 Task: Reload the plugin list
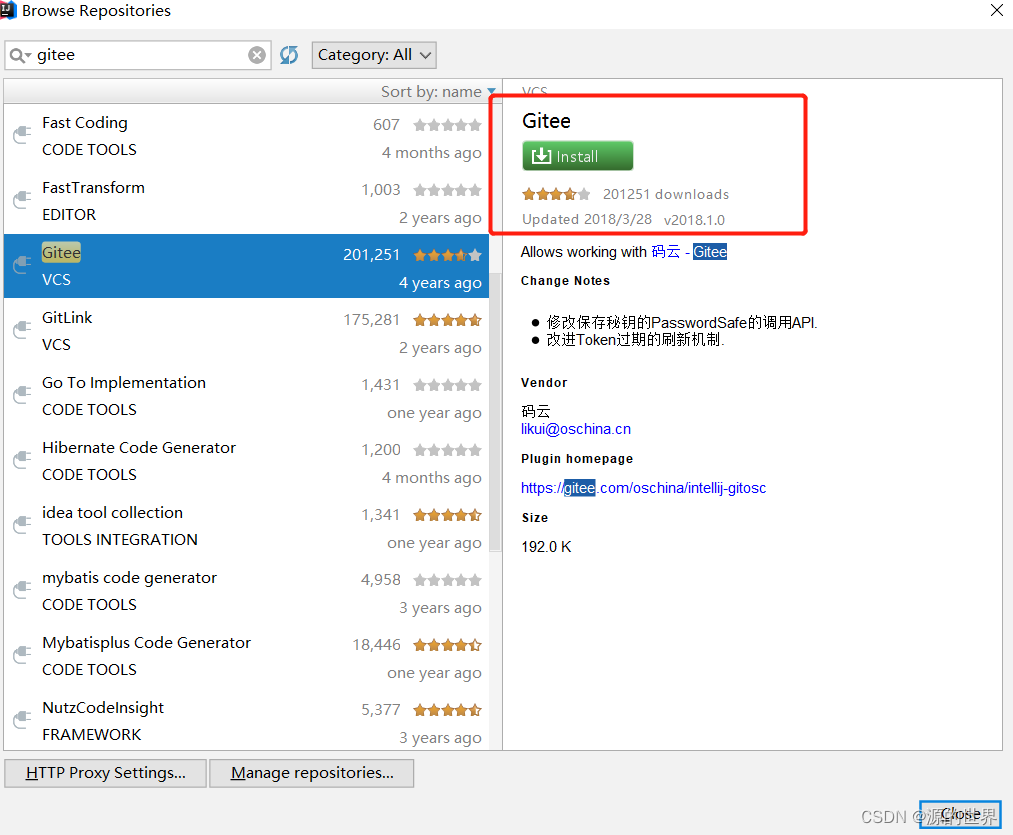[289, 56]
